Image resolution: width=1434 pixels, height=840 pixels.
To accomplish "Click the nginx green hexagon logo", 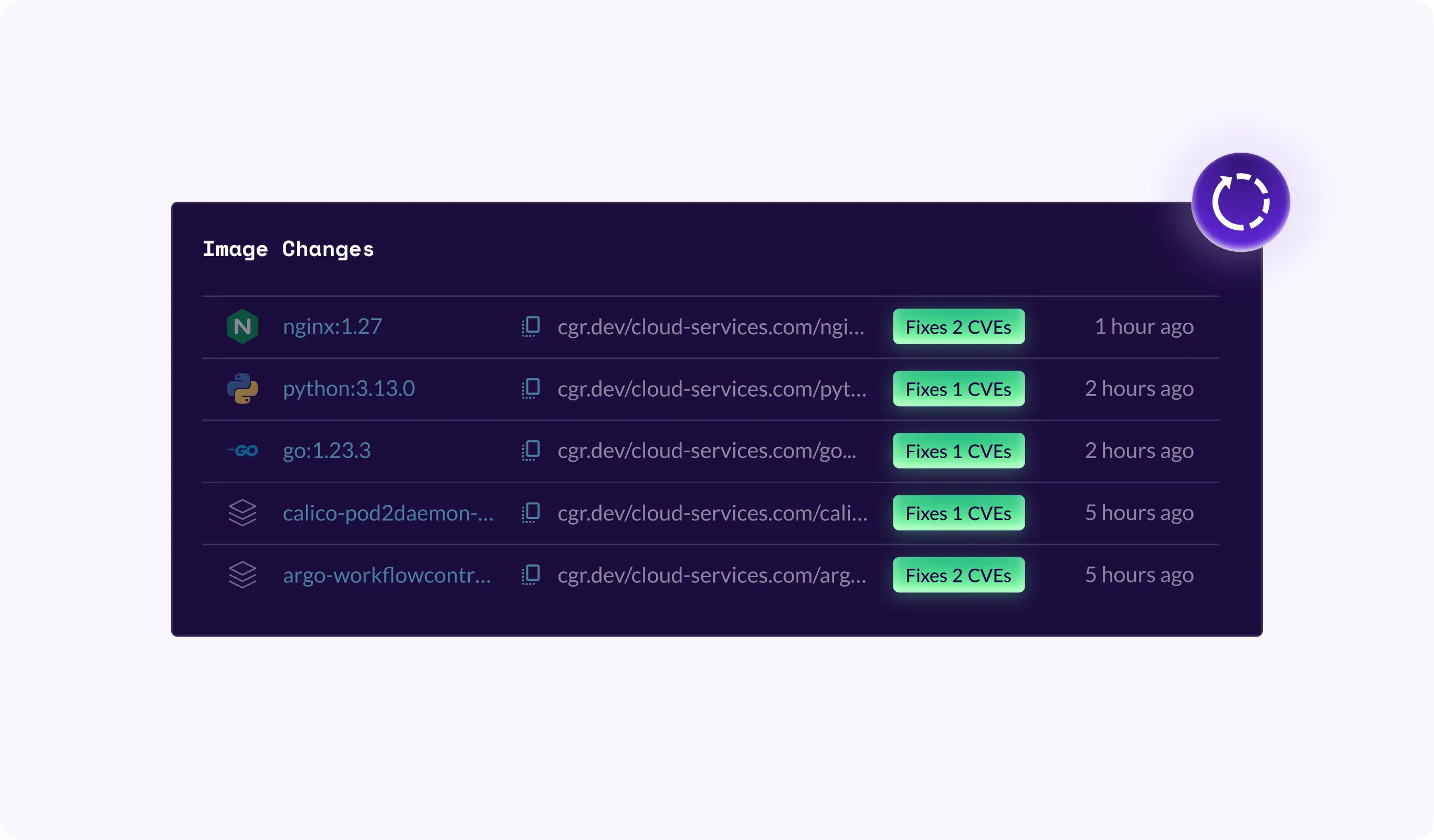I will click(242, 326).
